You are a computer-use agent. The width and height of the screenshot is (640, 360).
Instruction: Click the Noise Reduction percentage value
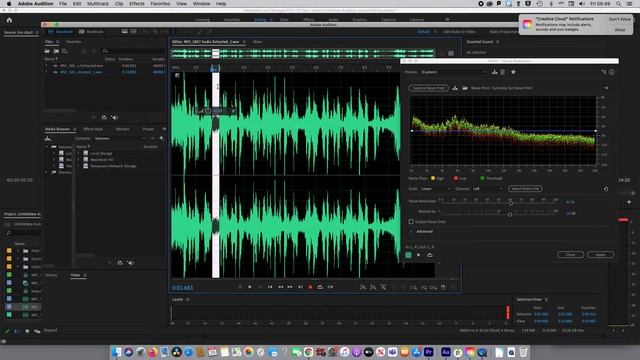click(570, 202)
